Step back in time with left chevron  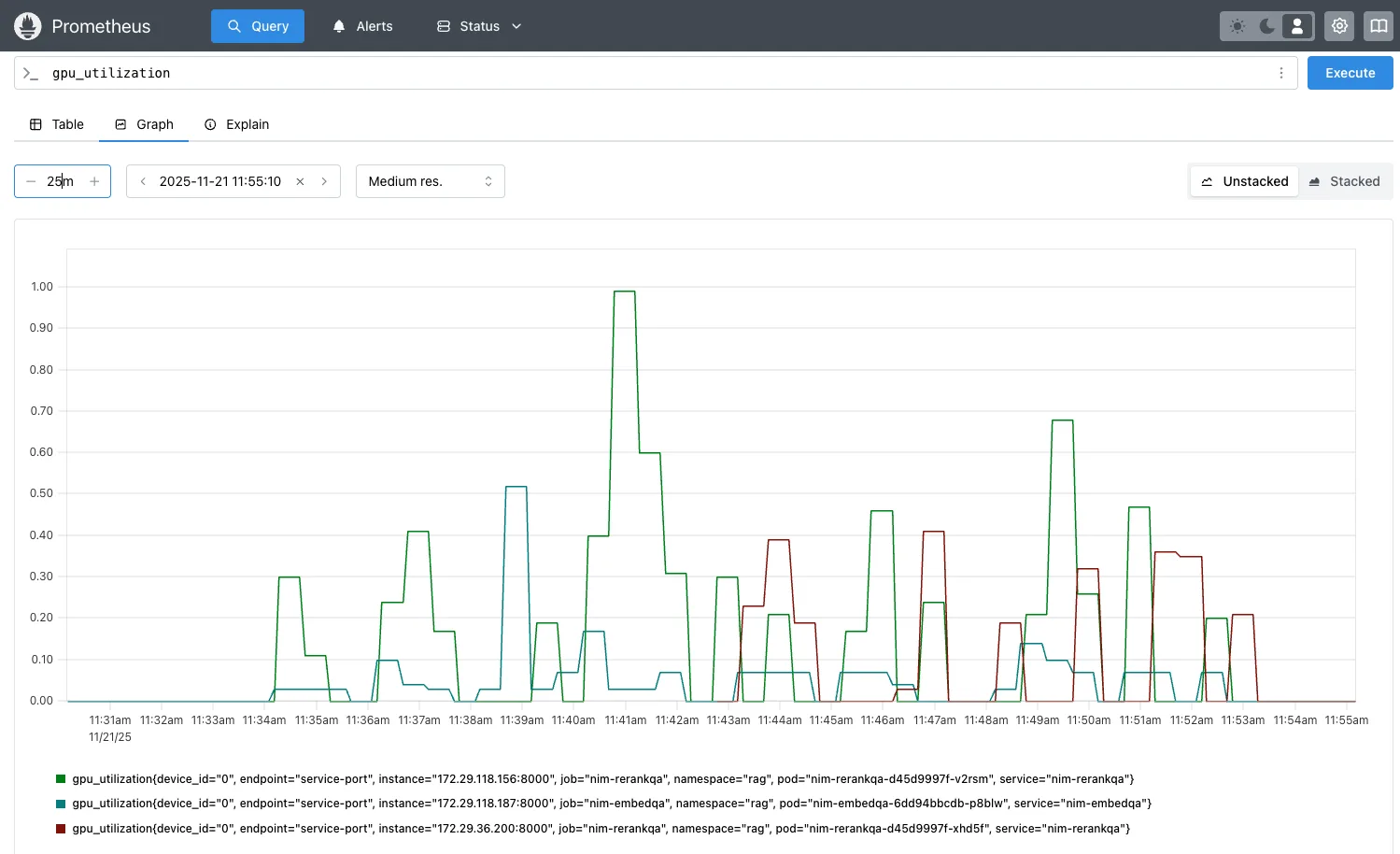click(142, 180)
